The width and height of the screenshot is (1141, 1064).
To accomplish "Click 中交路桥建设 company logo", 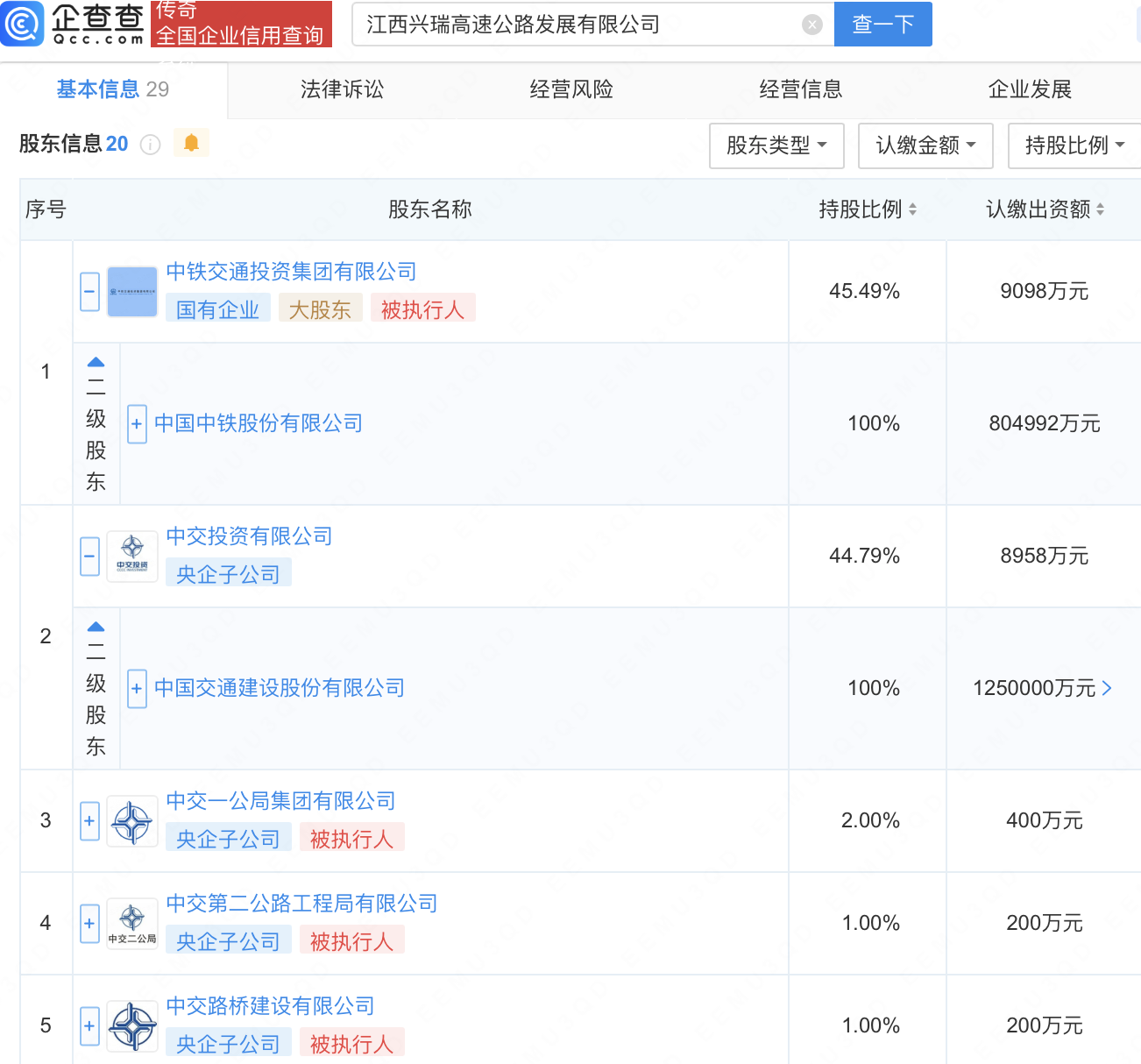I will coord(132,1026).
